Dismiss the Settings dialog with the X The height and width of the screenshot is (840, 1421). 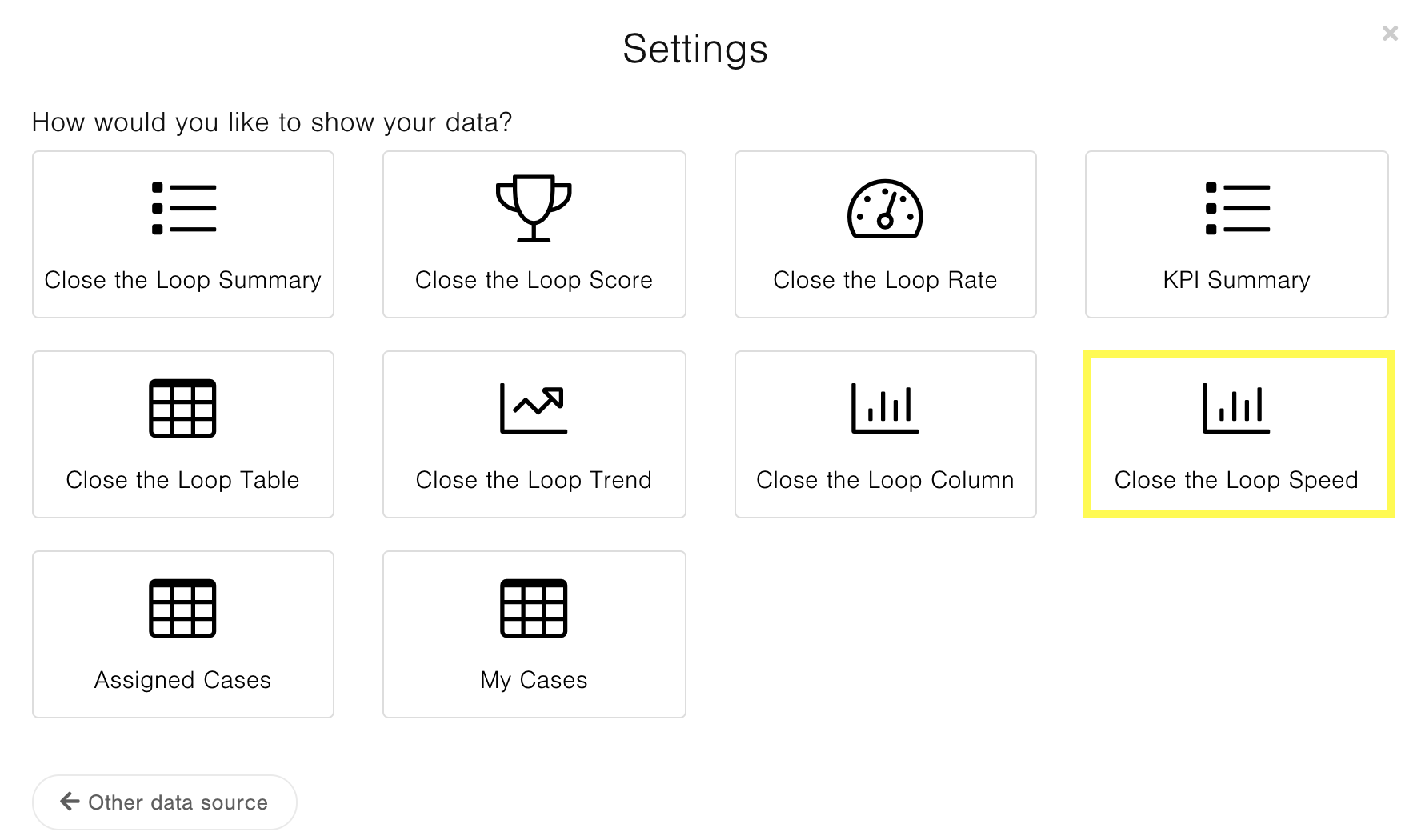(1390, 33)
